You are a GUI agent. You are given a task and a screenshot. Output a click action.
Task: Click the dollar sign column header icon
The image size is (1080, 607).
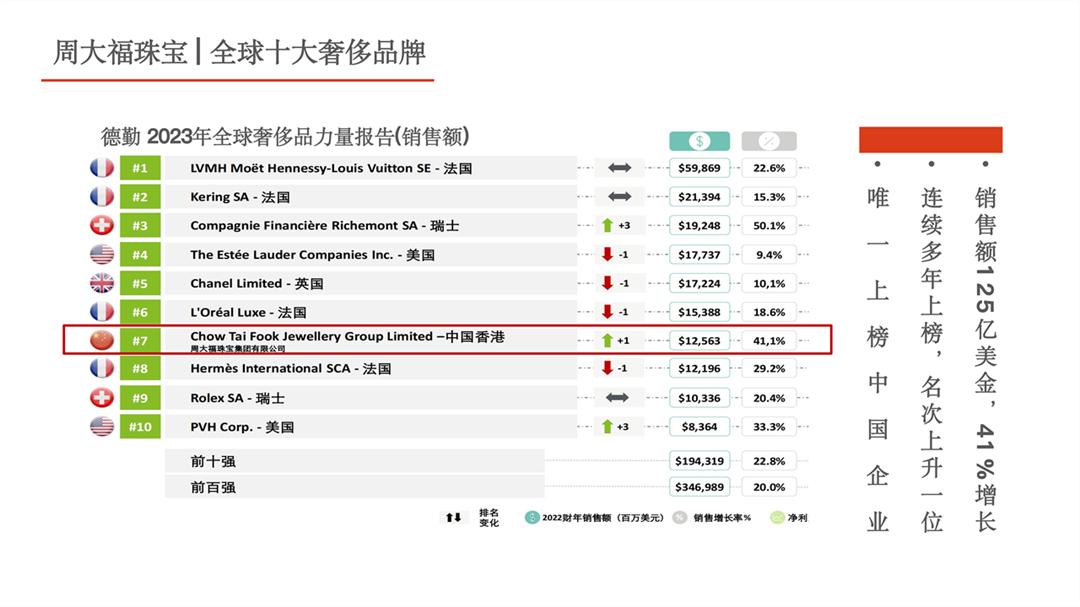pos(699,141)
